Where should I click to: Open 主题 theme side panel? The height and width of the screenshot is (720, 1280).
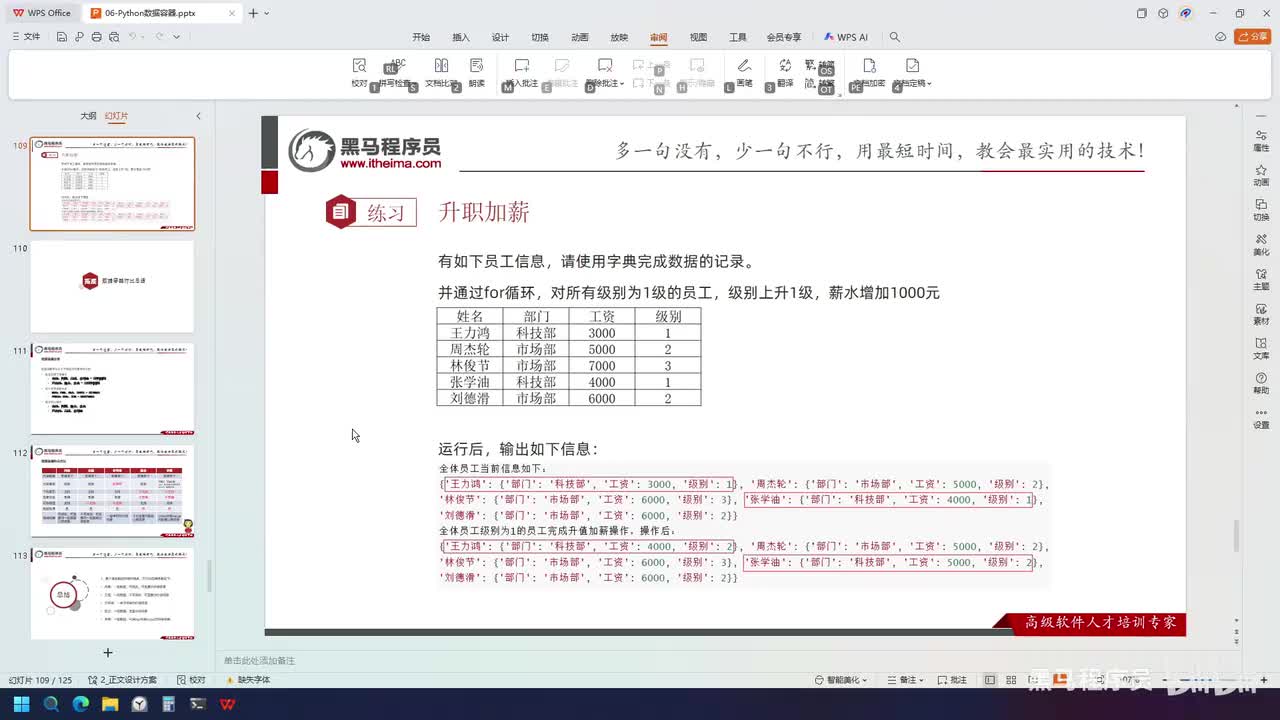[x=1261, y=279]
